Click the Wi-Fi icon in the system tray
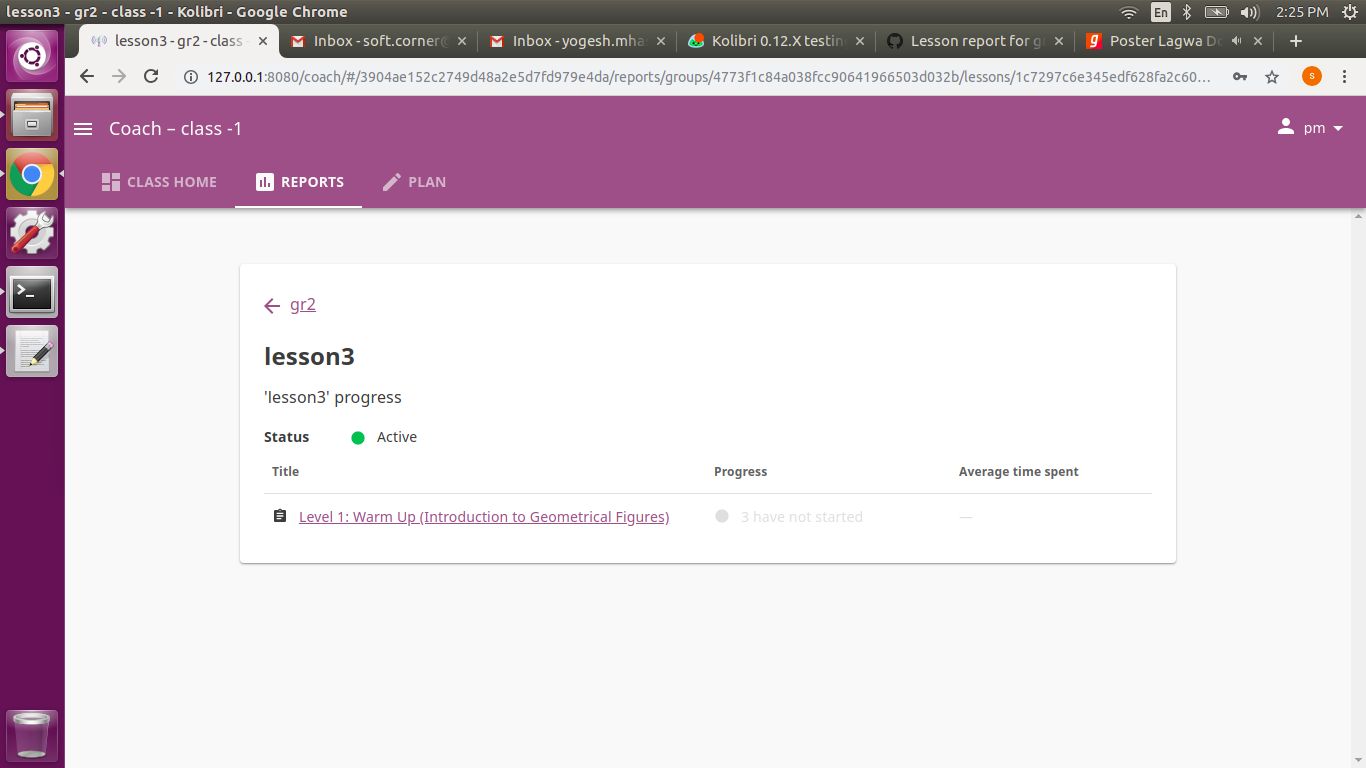 pyautogui.click(x=1128, y=12)
